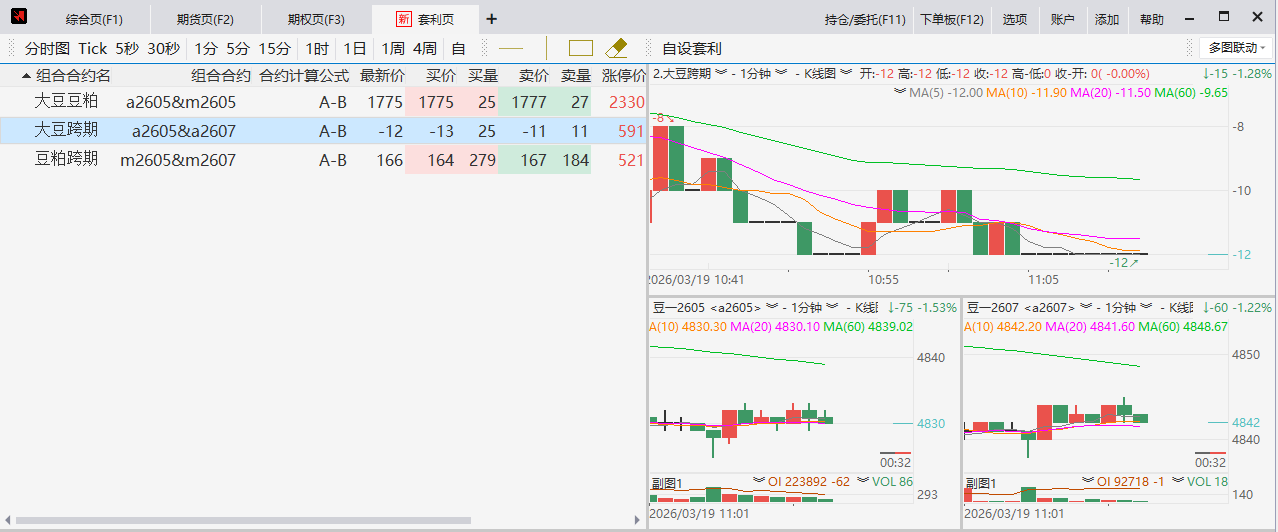
Task: Switch chart period to 15分
Action: pos(274,48)
